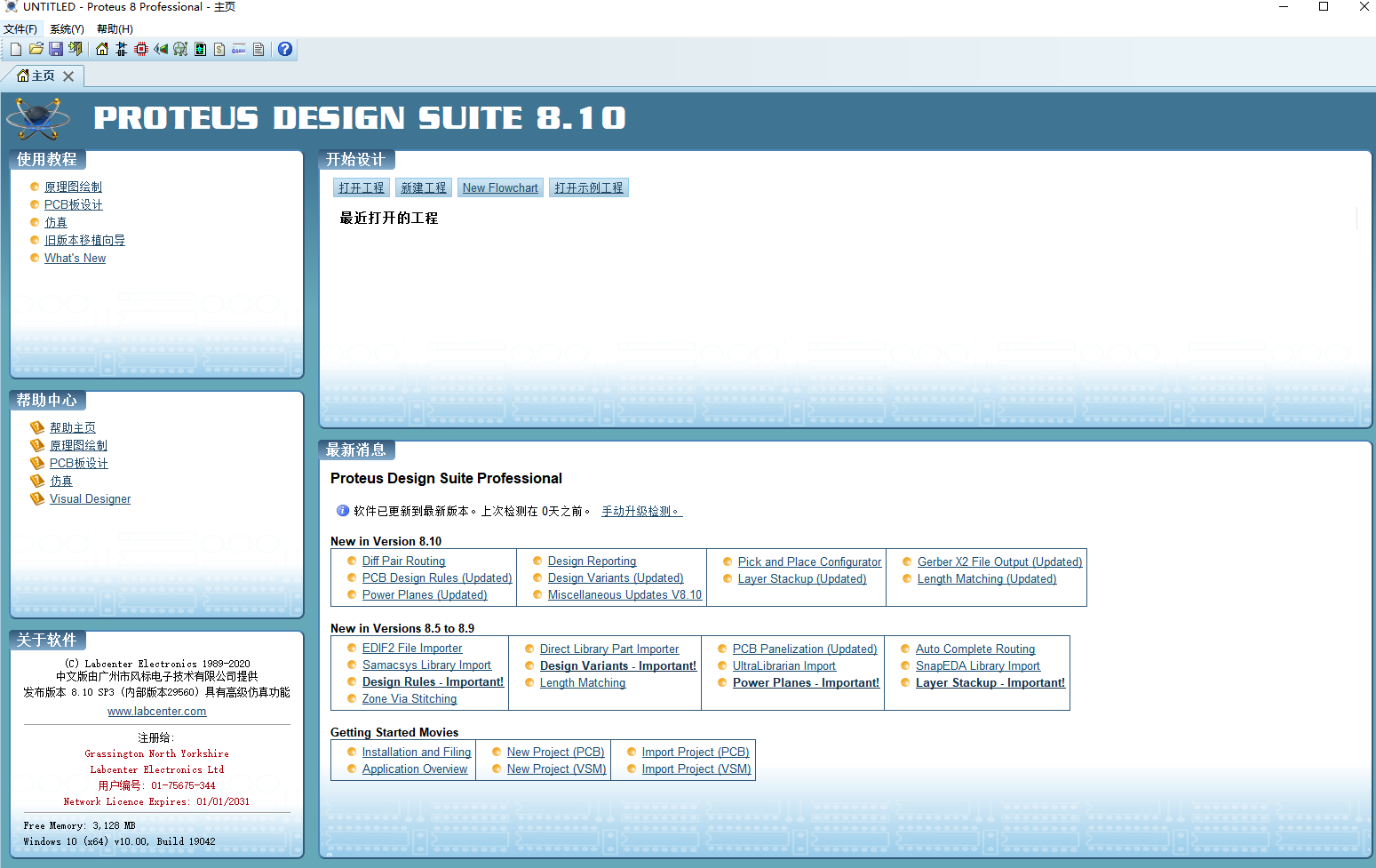Click the blue info icon beside update status
The height and width of the screenshot is (868, 1376).
click(342, 511)
